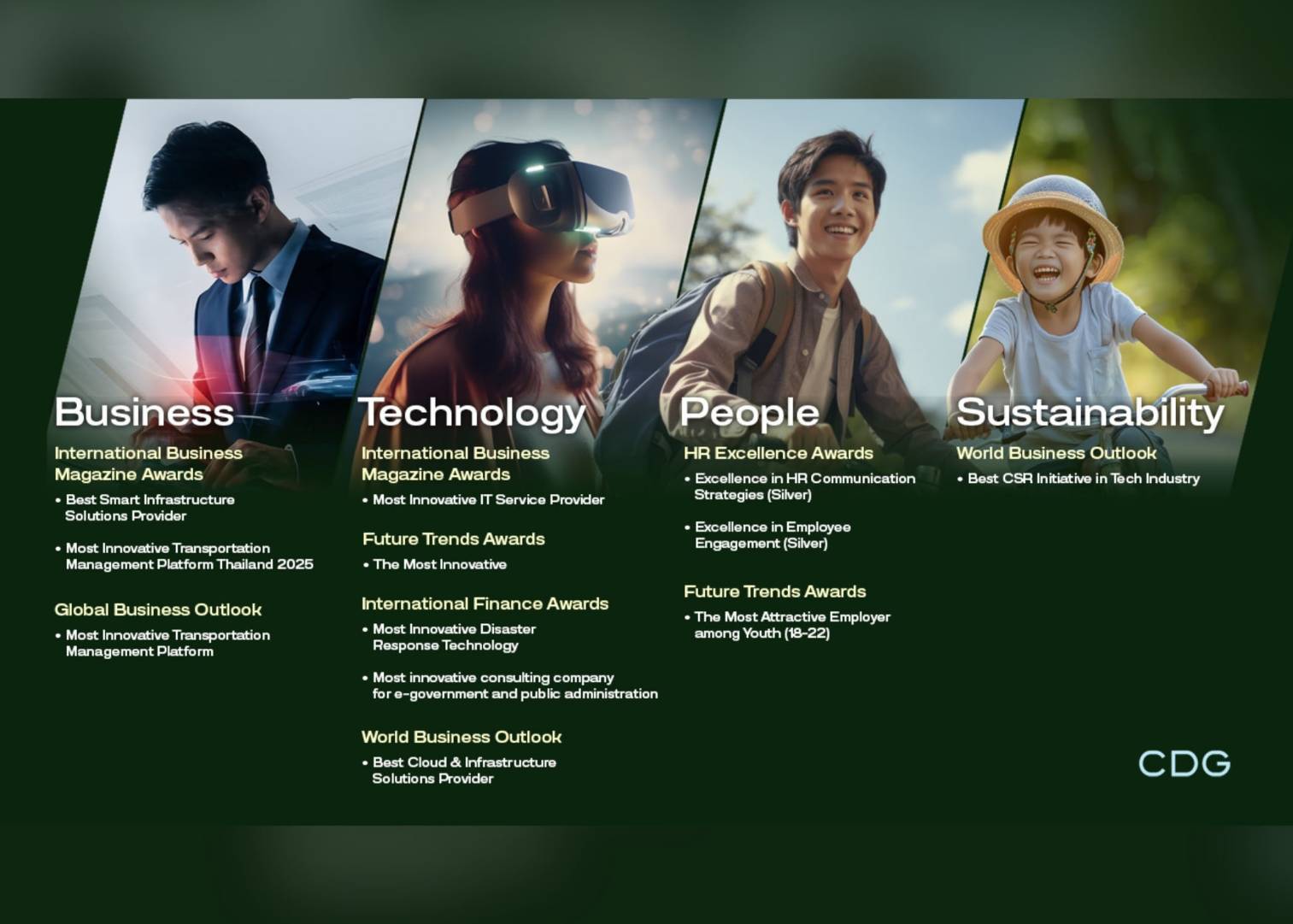The image size is (1293, 924).
Task: Click Best Cloud & Infrastructure Solutions Provider
Action: coord(464,770)
